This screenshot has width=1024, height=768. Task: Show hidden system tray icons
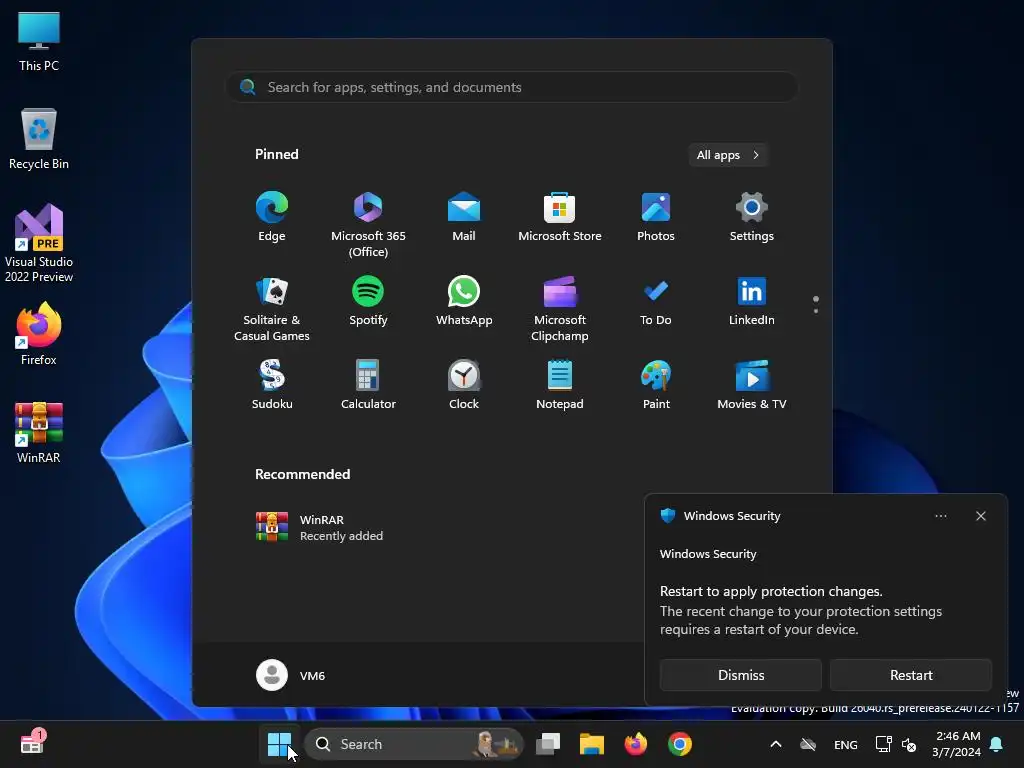(775, 744)
